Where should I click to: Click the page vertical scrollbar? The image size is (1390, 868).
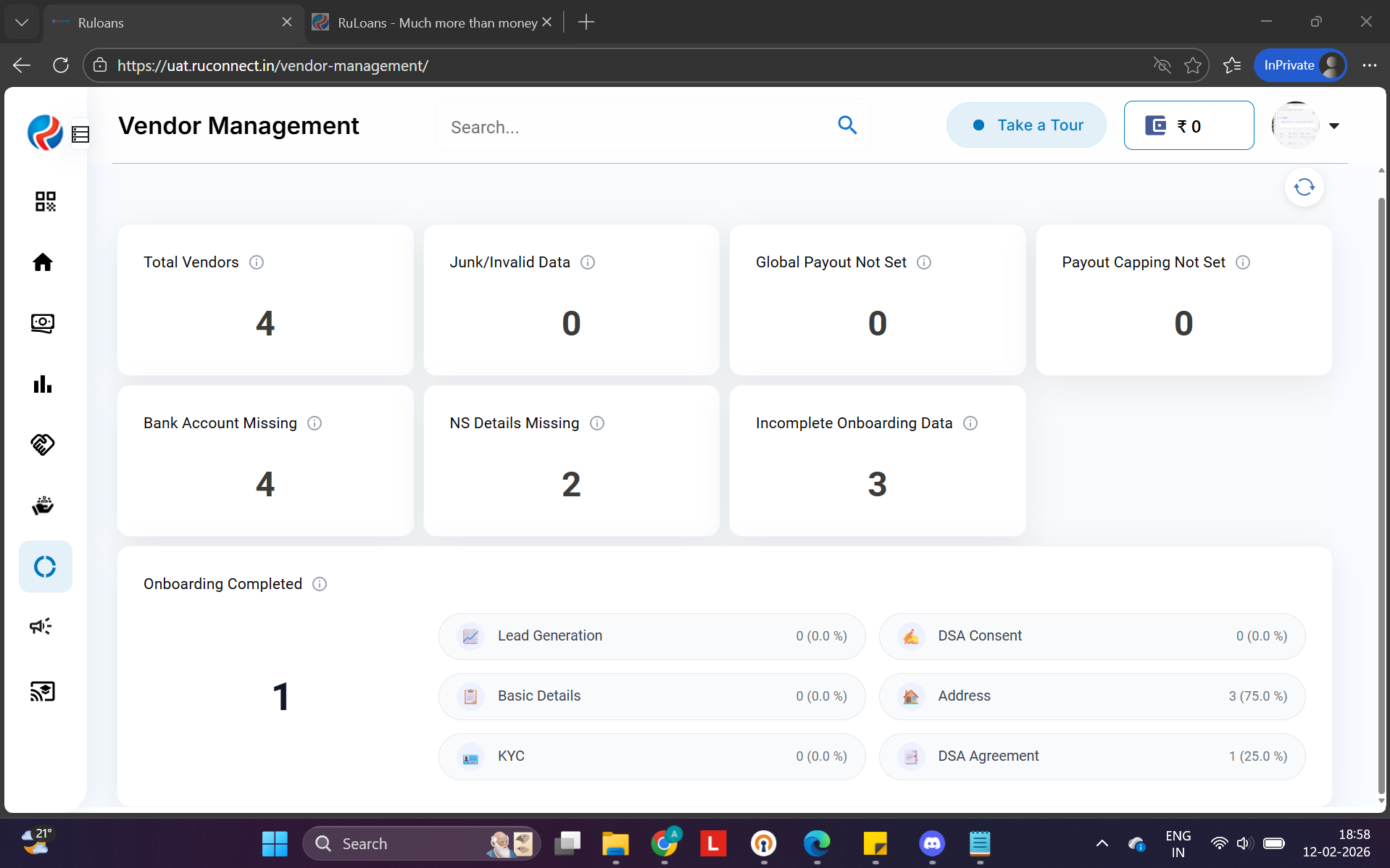(1381, 493)
